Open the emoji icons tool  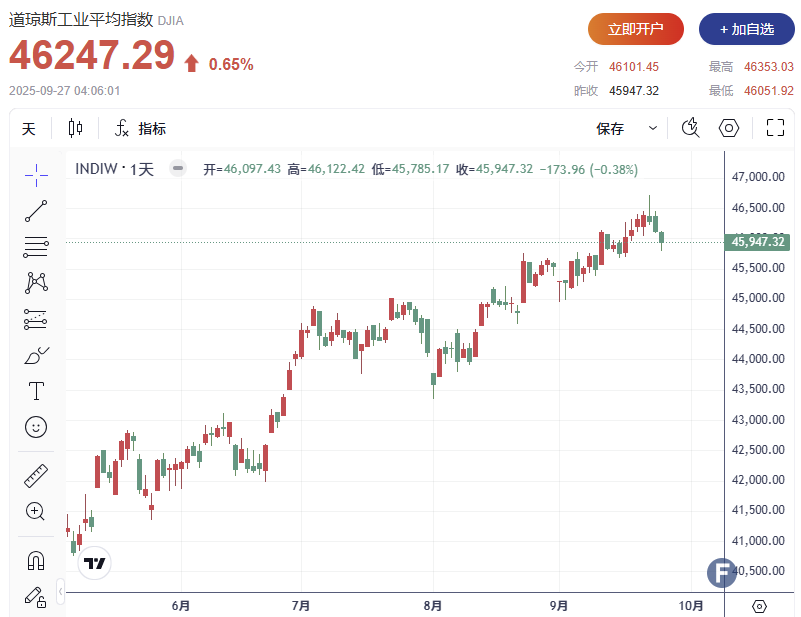(36, 427)
